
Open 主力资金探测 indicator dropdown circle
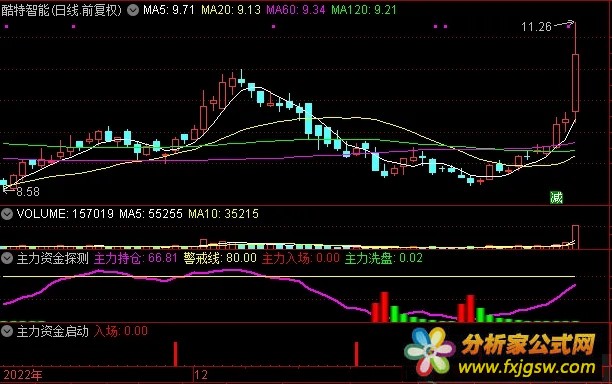click(7, 258)
